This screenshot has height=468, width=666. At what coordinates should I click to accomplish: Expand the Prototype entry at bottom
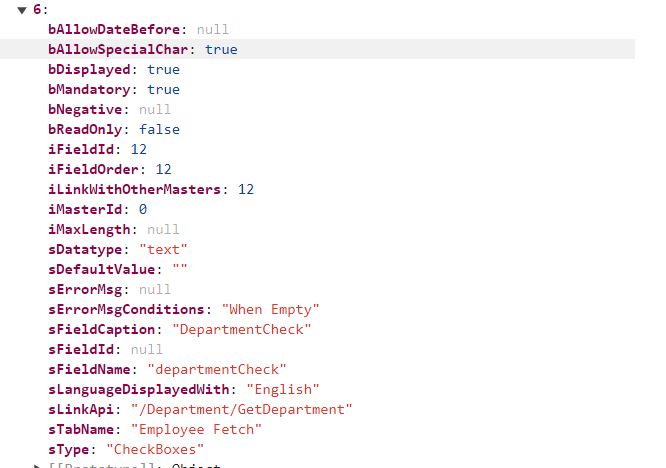coord(39,465)
